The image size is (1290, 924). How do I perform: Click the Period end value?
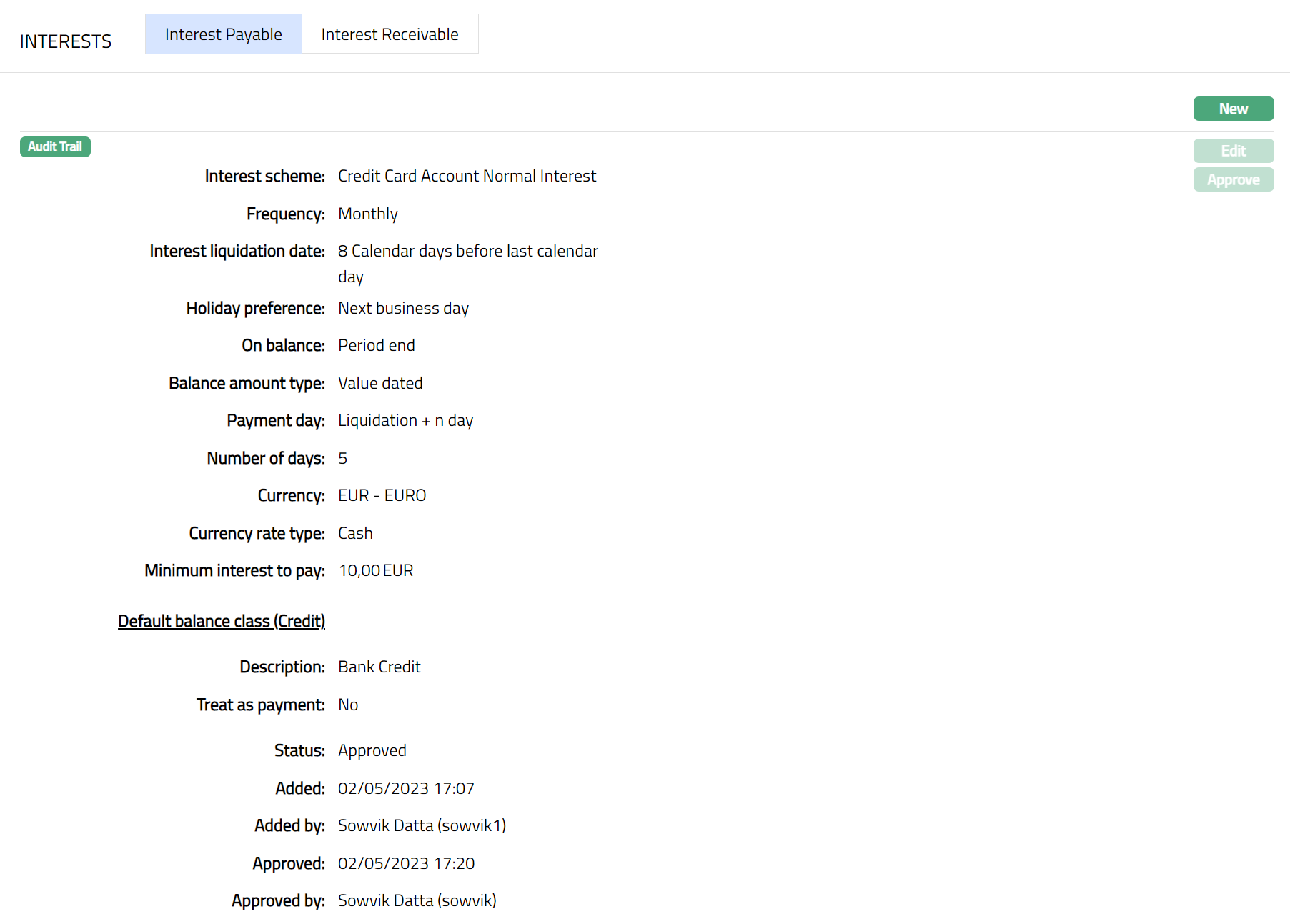point(376,345)
